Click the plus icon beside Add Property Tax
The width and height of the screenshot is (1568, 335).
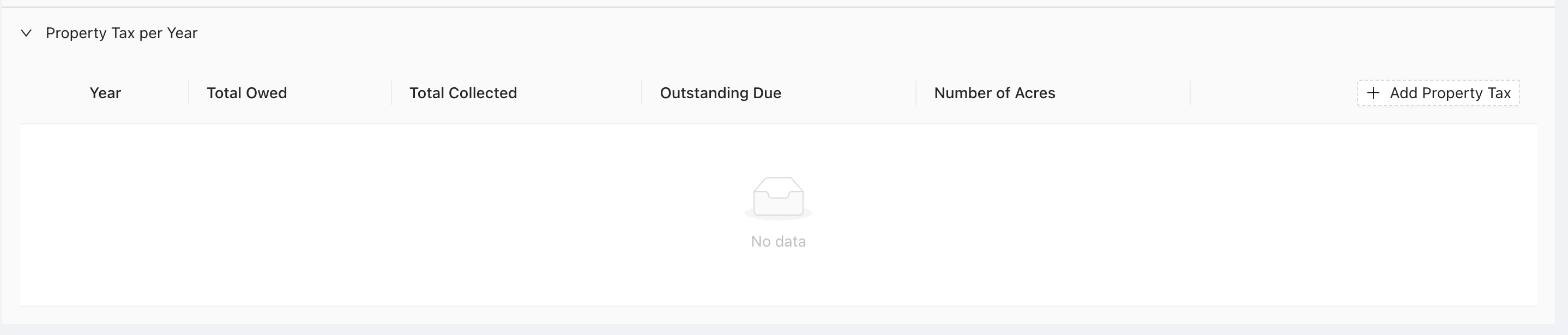(1373, 93)
